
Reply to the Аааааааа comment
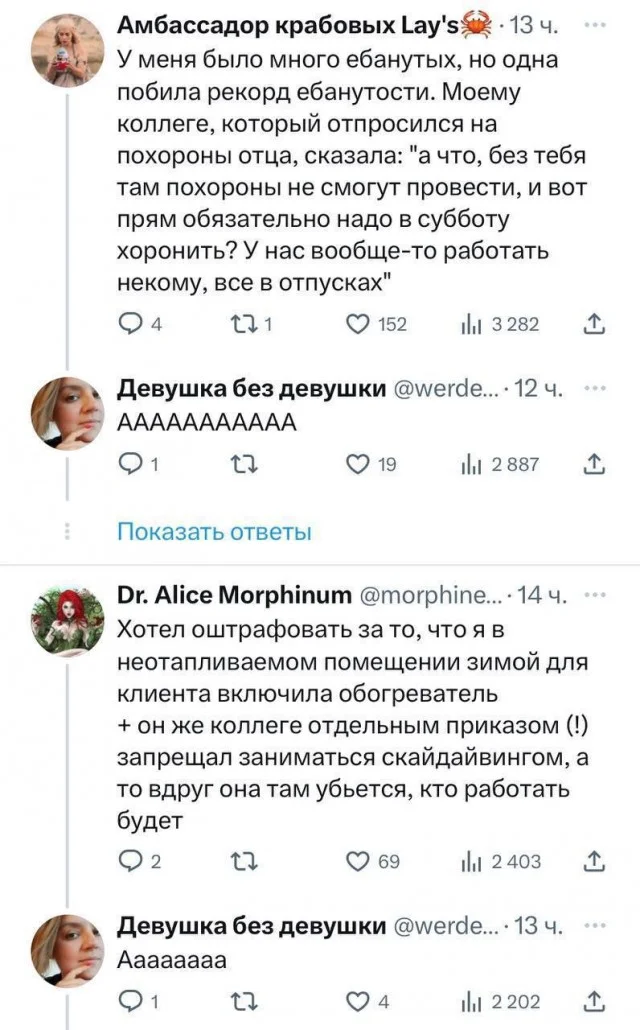pyautogui.click(x=129, y=1000)
